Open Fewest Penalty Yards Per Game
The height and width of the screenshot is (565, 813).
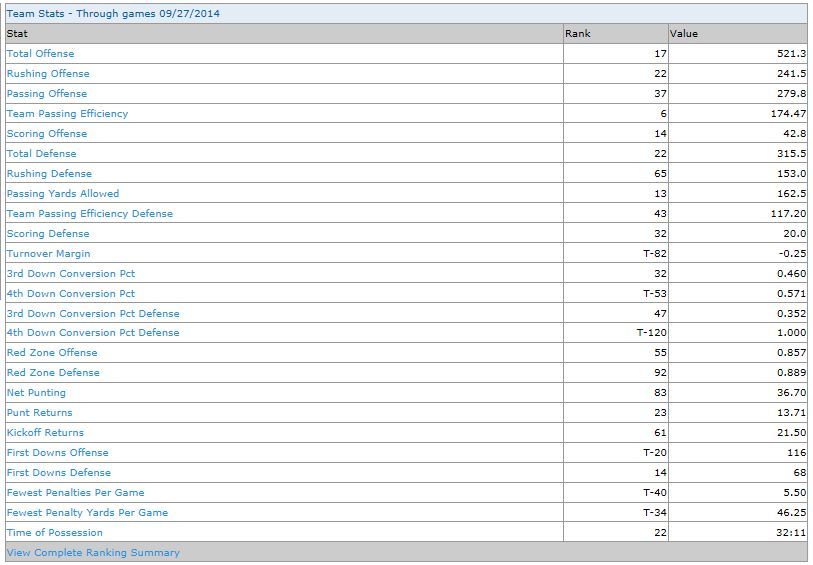tap(88, 512)
